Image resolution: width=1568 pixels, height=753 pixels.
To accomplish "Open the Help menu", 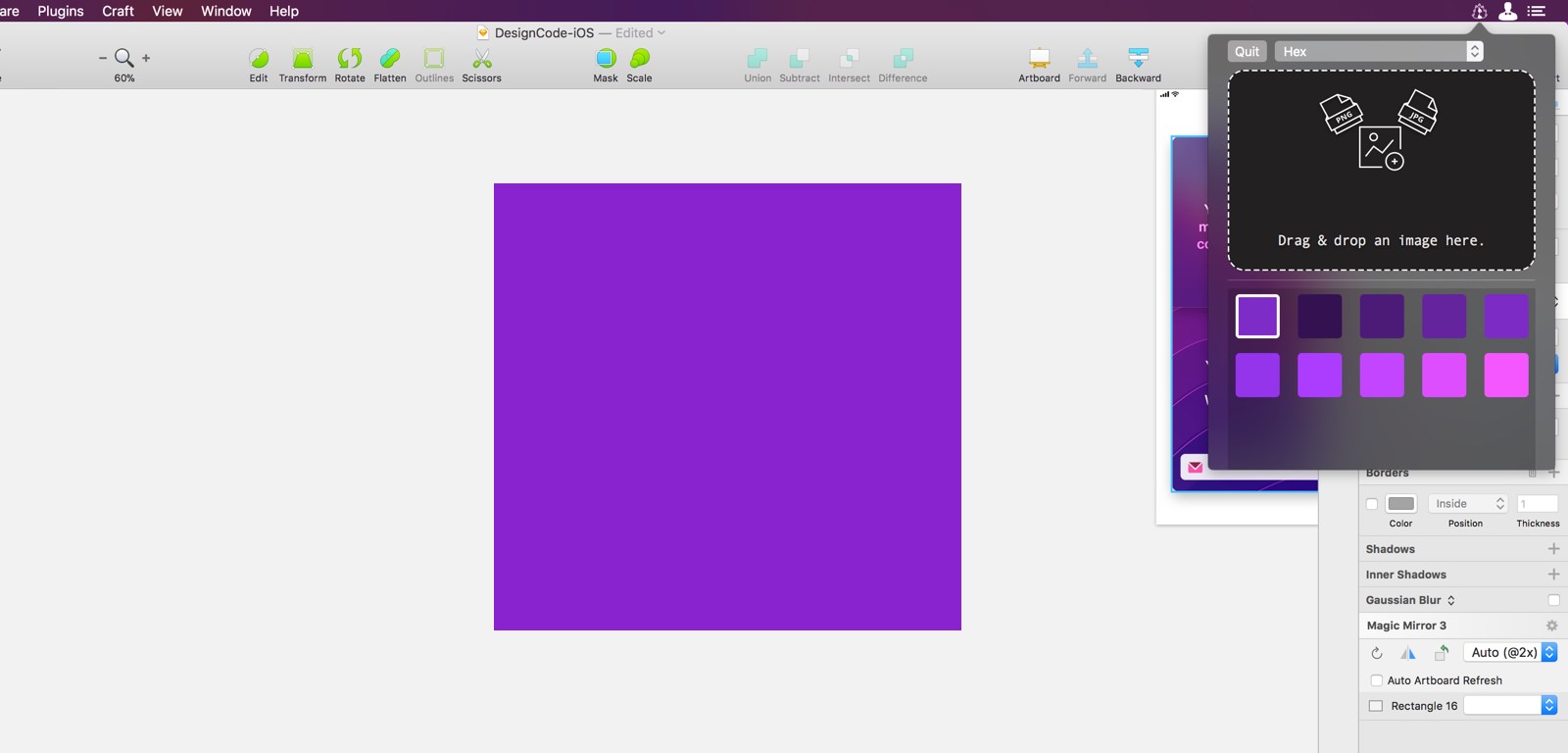I will coord(284,11).
